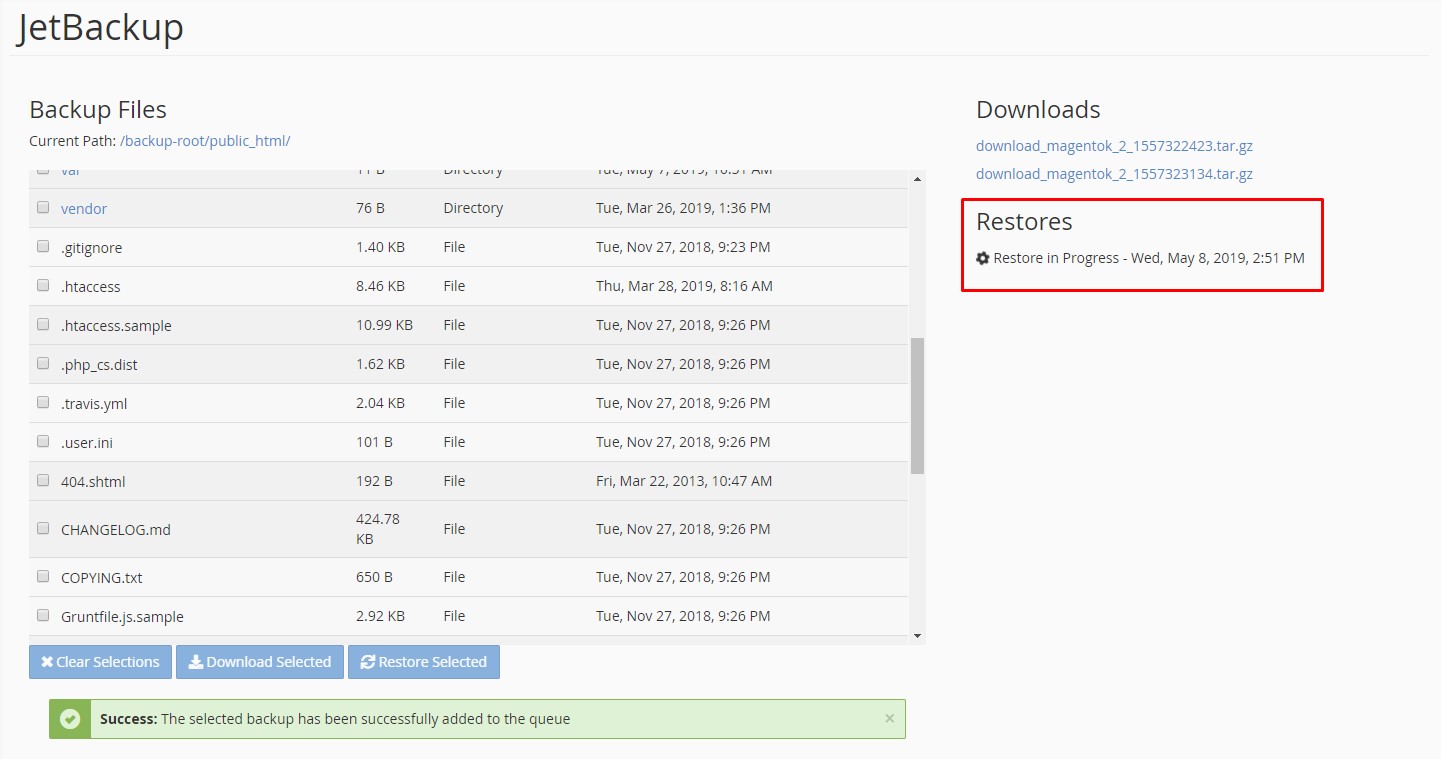Screen dimensions: 1441x759
Task: Select the CHANGELOG.md checkbox
Action: tap(43, 528)
